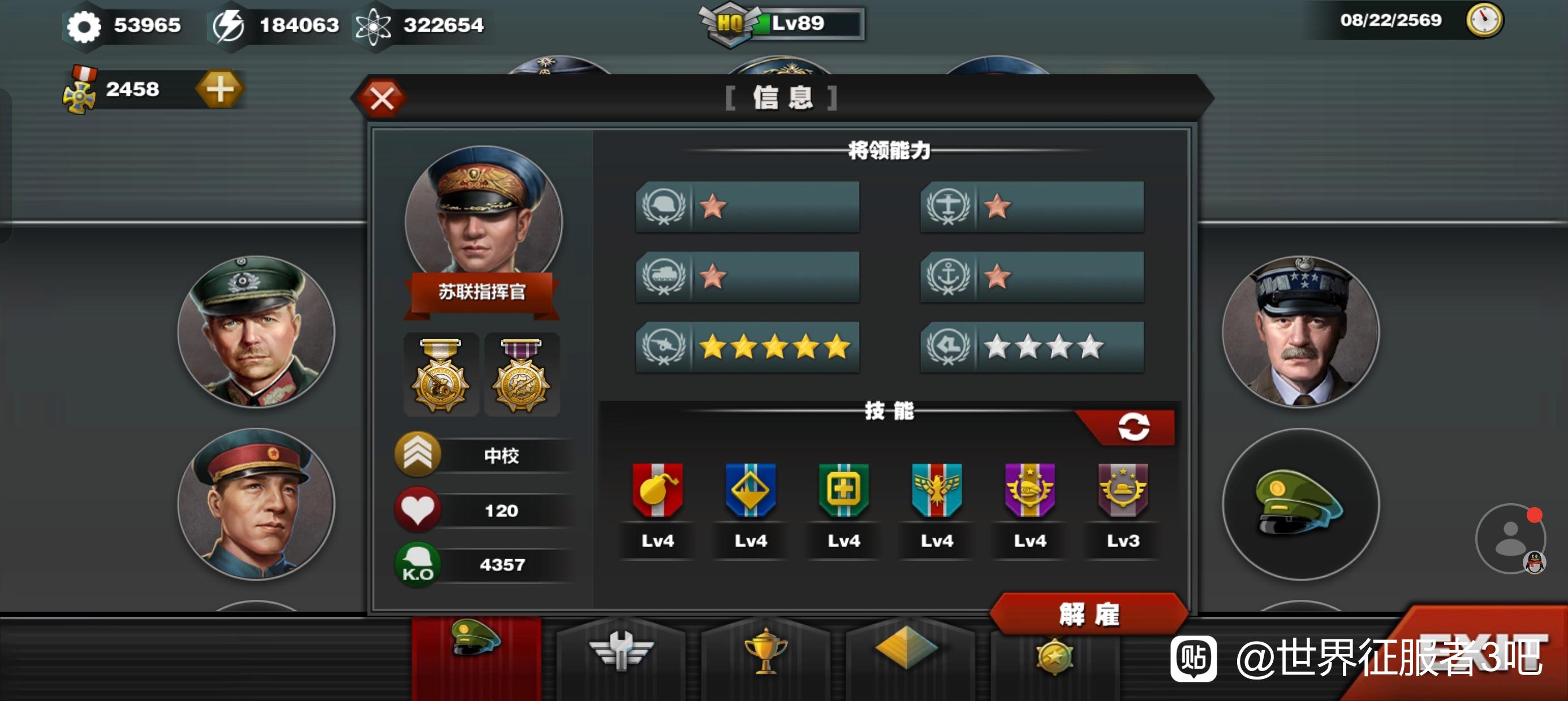The width and height of the screenshot is (1568, 701).
Task: Click the artillery five-star ability bar
Action: pos(747,347)
